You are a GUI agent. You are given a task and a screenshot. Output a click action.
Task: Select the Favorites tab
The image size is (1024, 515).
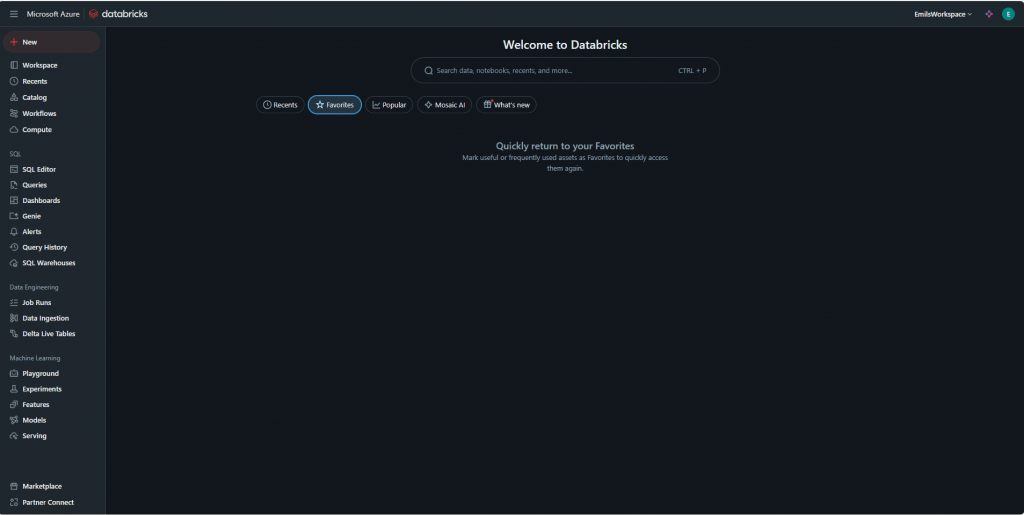[334, 104]
